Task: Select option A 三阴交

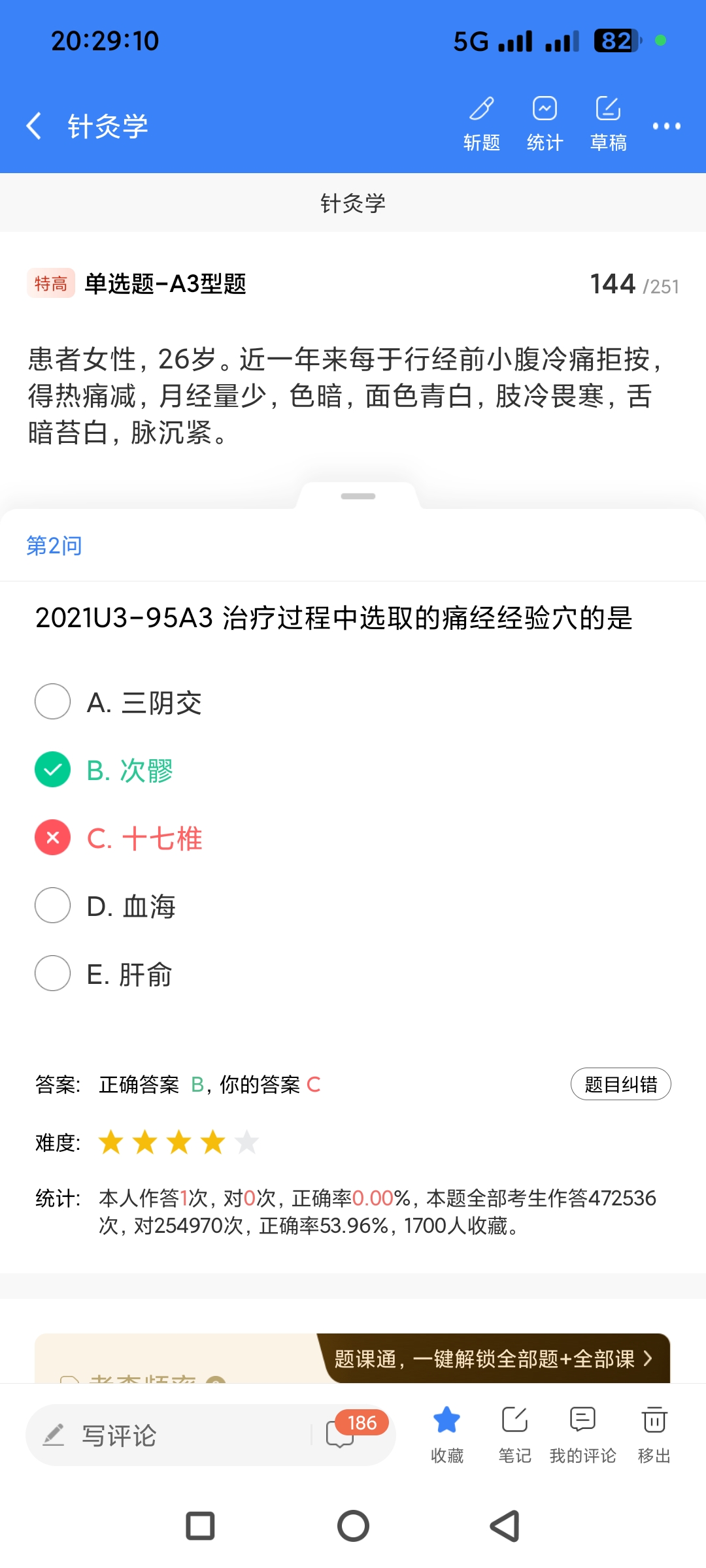Action: (x=53, y=702)
